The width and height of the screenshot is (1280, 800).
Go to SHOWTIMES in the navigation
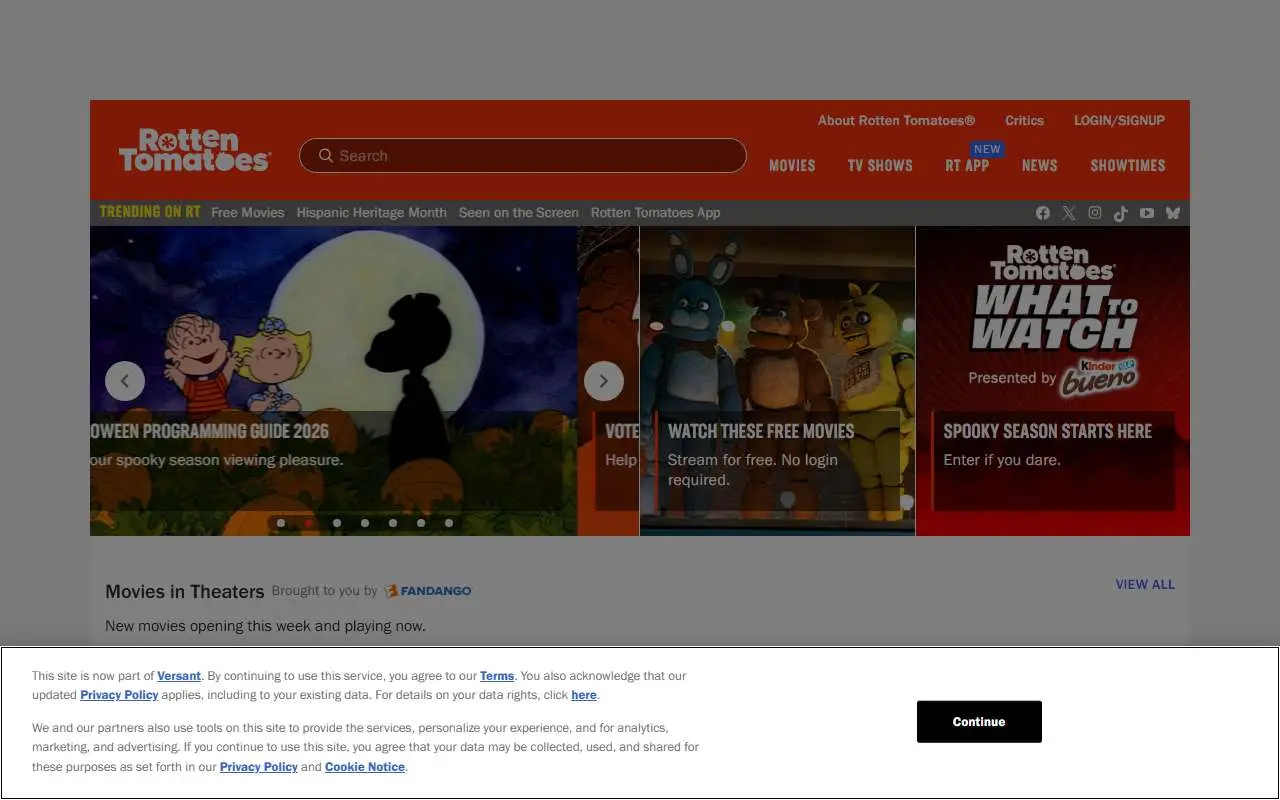(x=1128, y=166)
